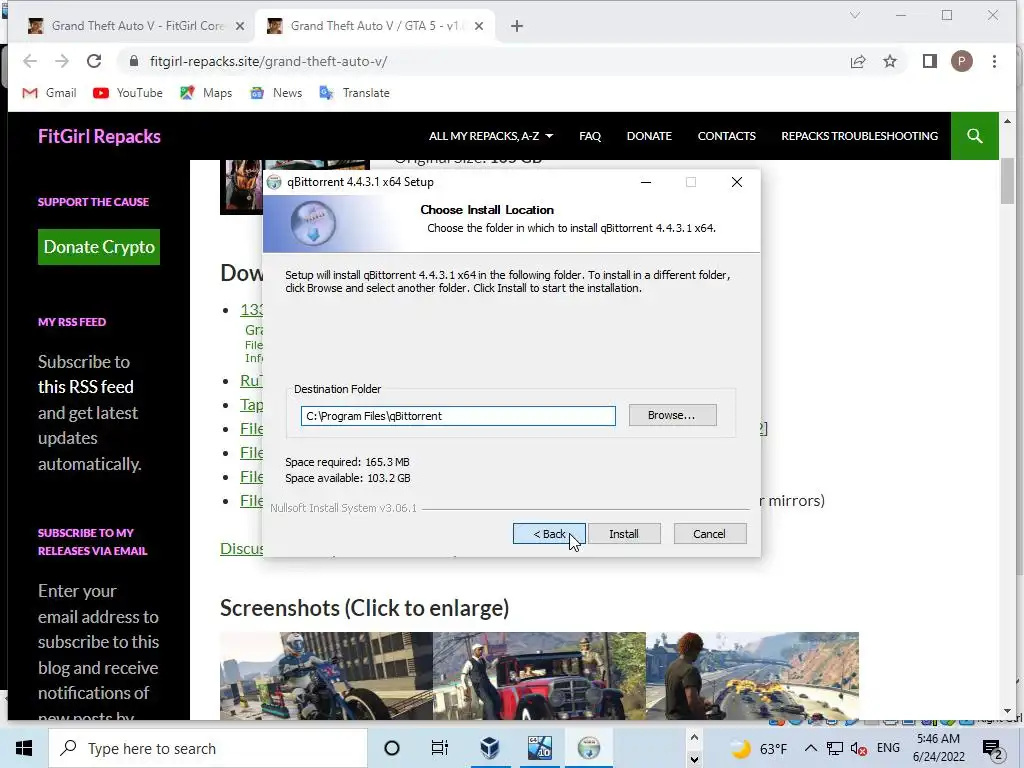This screenshot has width=1024, height=768.
Task: Open the News bookmark
Action: 276,93
